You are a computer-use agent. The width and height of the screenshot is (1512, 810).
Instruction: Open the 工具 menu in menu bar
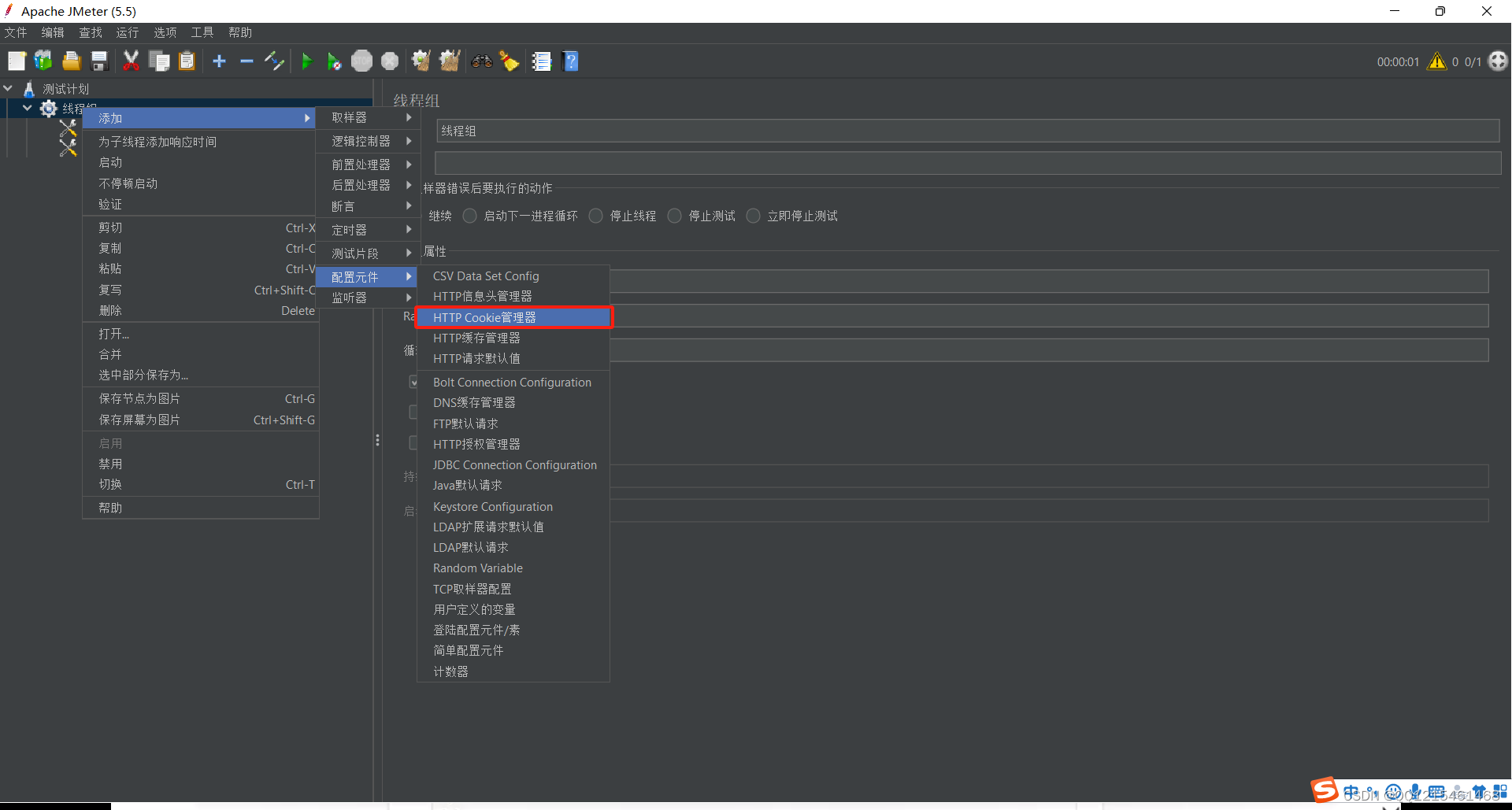[x=202, y=32]
